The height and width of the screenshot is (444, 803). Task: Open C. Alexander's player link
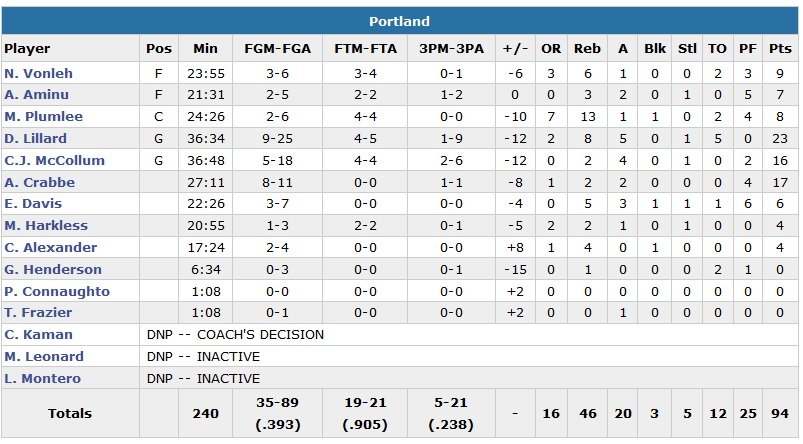(50, 248)
